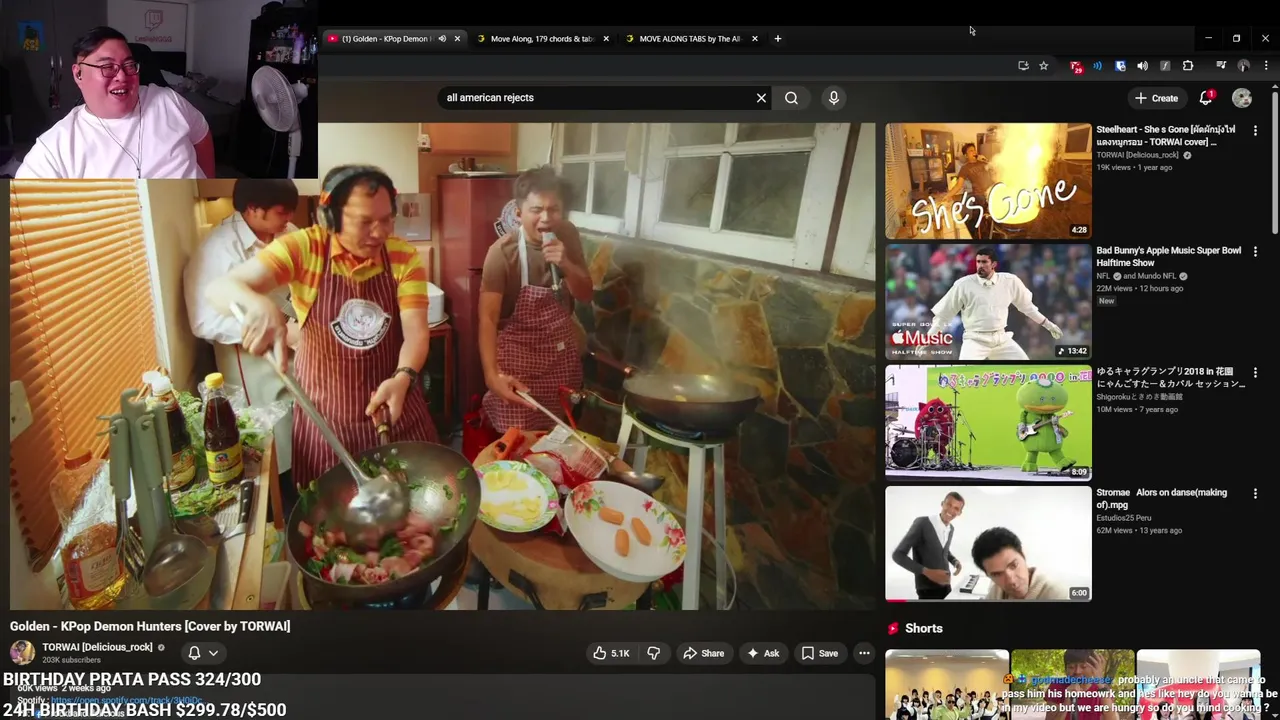Click the main video player
This screenshot has width=1280, height=720.
click(x=442, y=366)
